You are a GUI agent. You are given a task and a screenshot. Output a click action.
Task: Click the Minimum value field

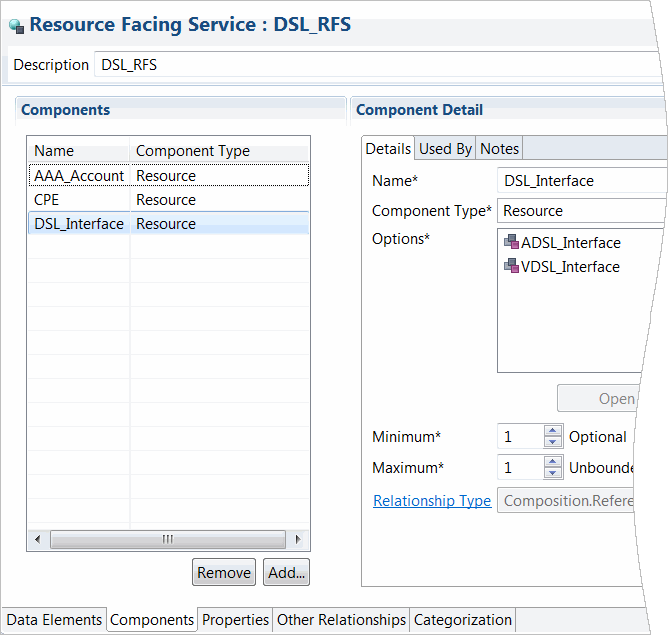(521, 437)
